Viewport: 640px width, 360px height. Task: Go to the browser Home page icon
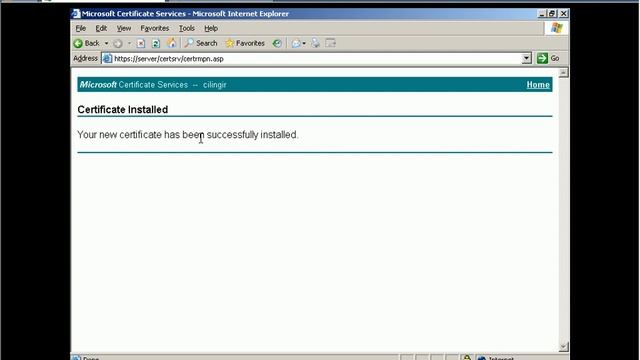(172, 43)
